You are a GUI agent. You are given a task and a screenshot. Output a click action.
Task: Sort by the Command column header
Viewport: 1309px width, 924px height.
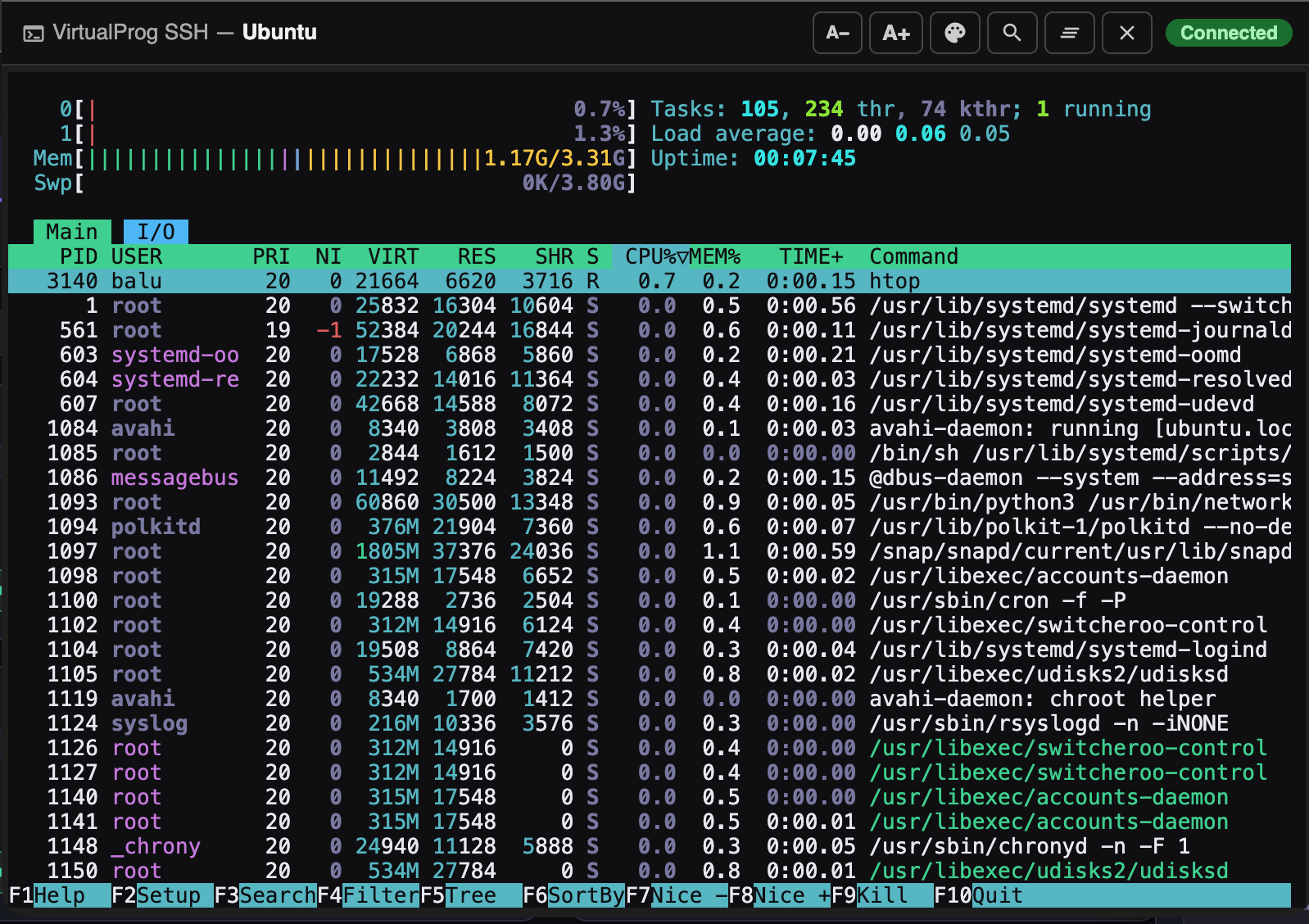(x=913, y=256)
